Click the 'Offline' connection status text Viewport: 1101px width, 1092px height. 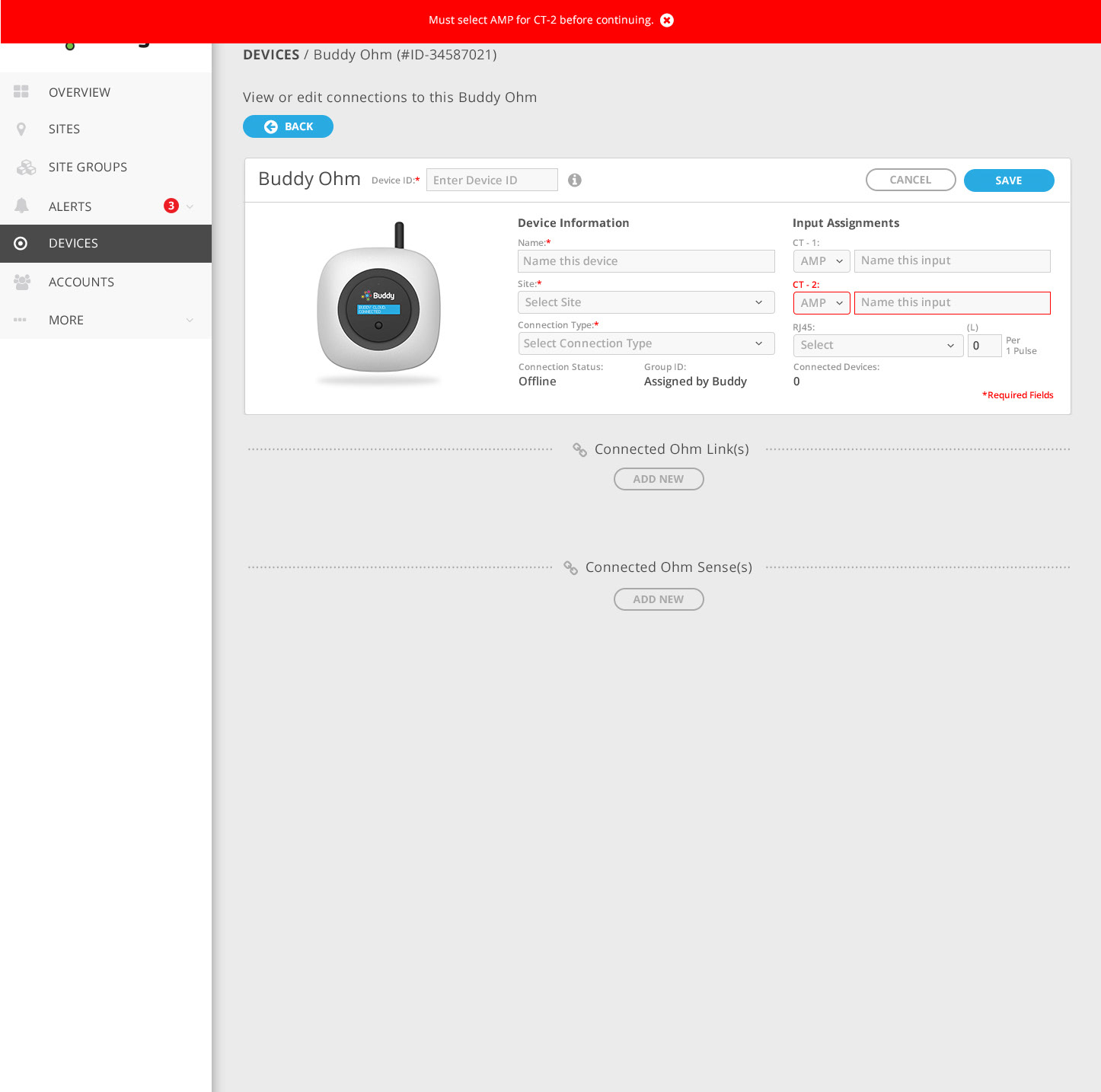(538, 382)
